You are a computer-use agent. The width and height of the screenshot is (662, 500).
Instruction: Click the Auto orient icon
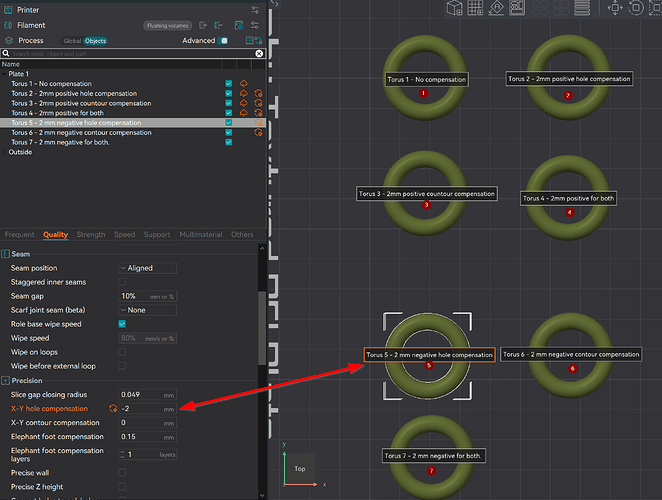coord(496,8)
